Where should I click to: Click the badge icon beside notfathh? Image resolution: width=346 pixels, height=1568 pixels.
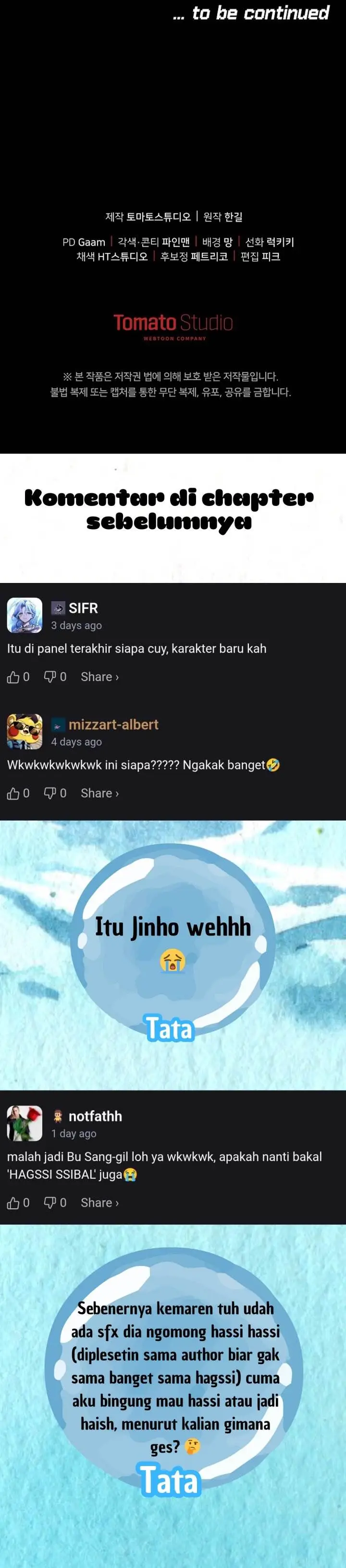[x=58, y=1116]
